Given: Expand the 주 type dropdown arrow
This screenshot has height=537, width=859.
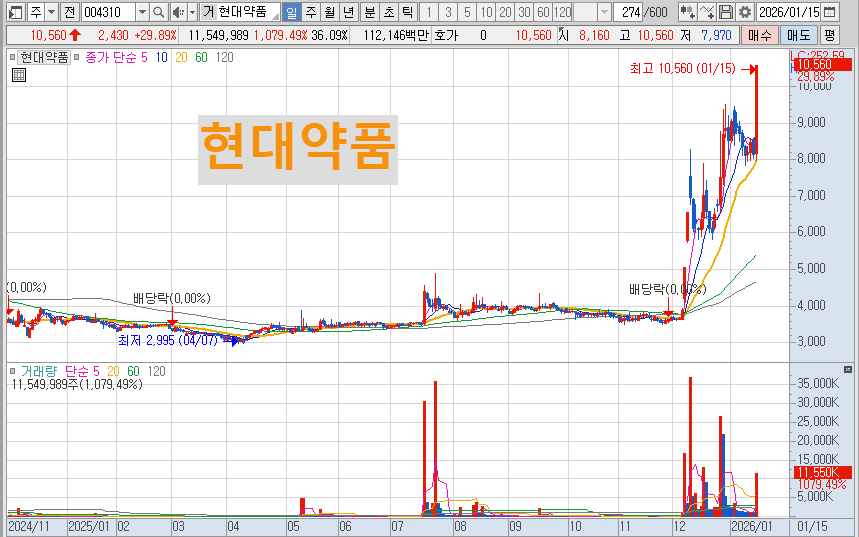Looking at the screenshot, I should [x=51, y=12].
